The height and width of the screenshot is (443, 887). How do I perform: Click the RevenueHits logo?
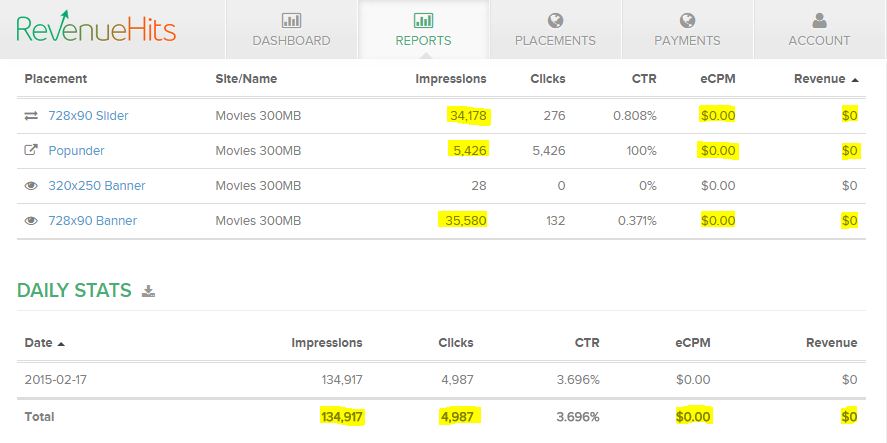pos(96,27)
